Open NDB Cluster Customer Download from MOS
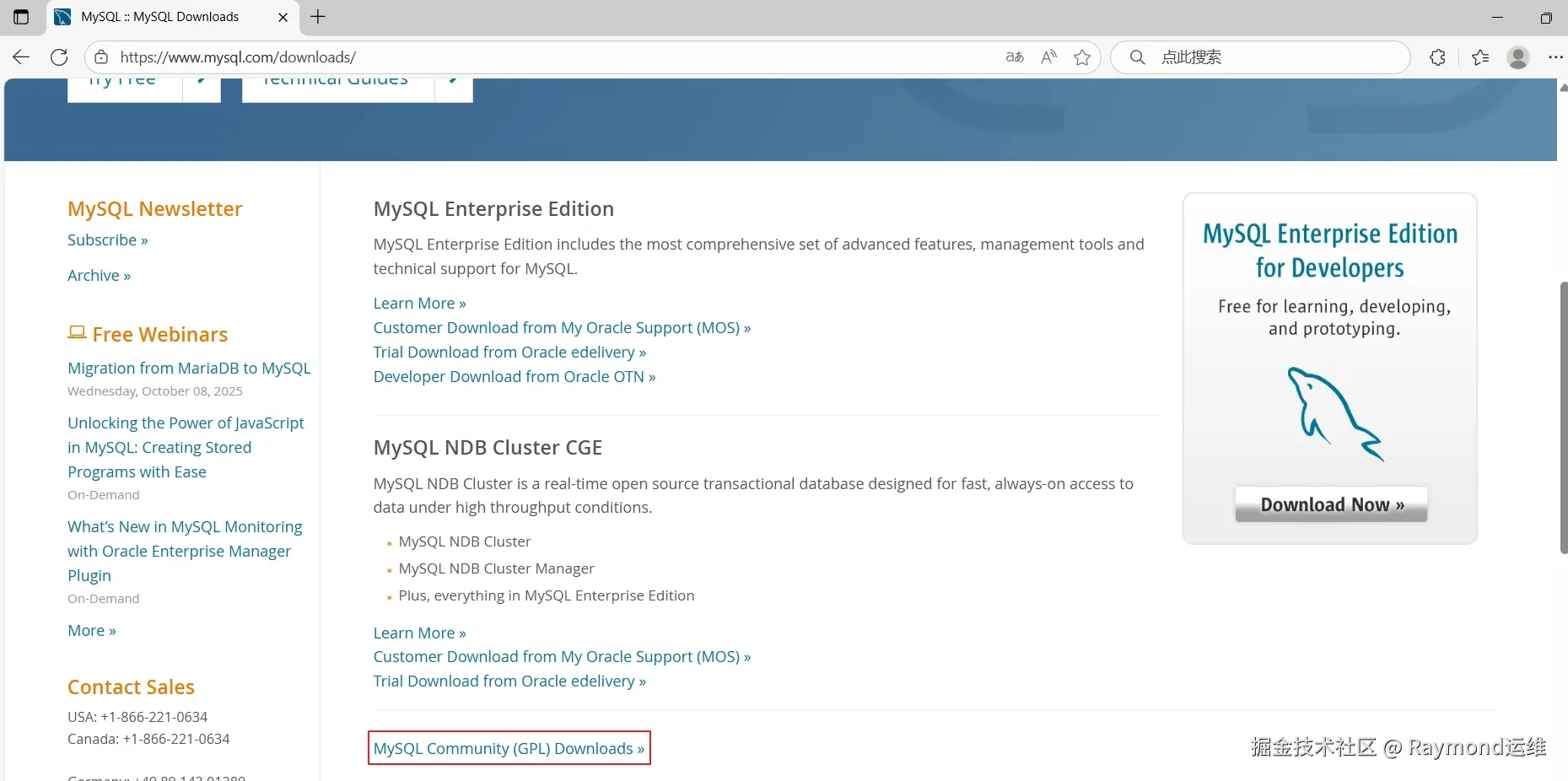The width and height of the screenshot is (1568, 781). (562, 657)
